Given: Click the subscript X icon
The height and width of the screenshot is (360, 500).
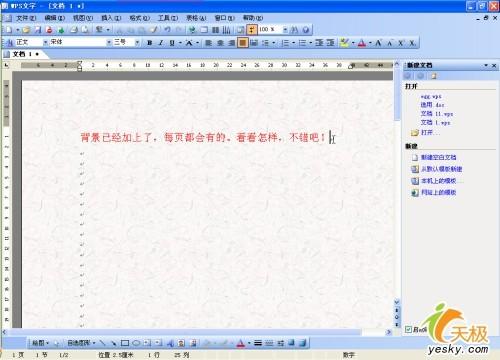Looking at the screenshot, I should [412, 43].
